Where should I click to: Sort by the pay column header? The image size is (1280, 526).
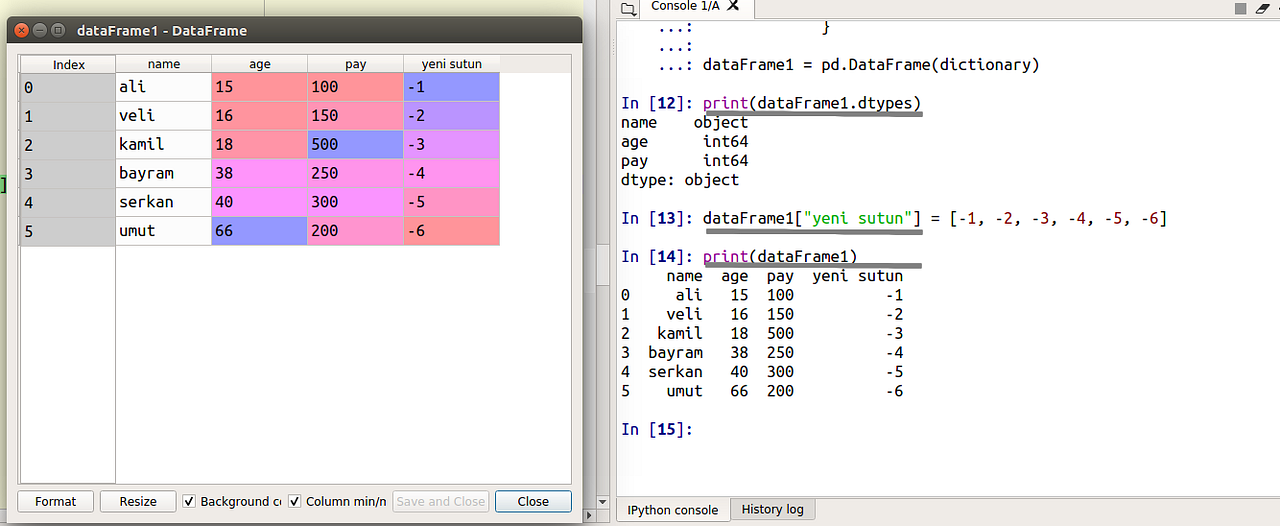[356, 64]
